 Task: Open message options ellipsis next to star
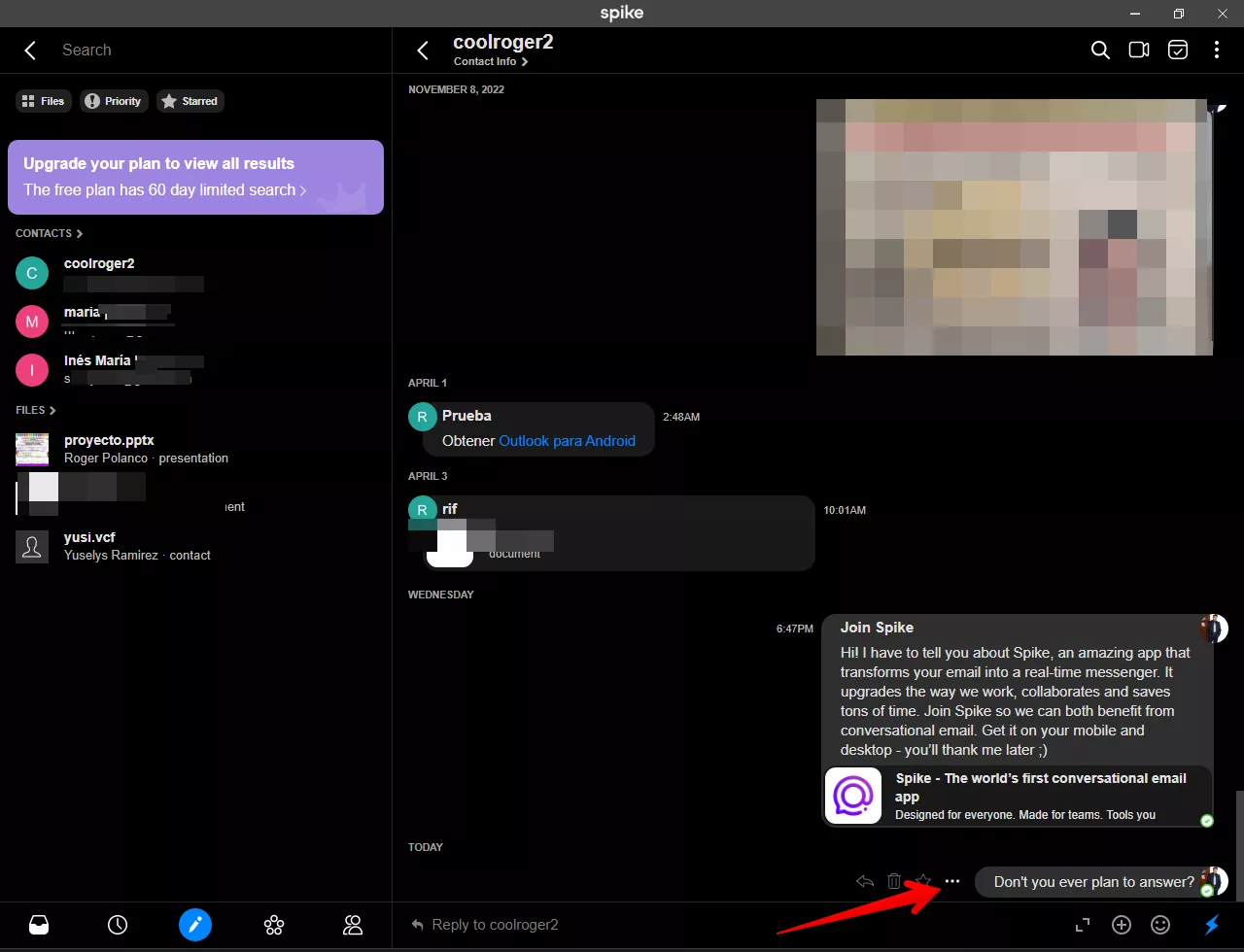952,882
